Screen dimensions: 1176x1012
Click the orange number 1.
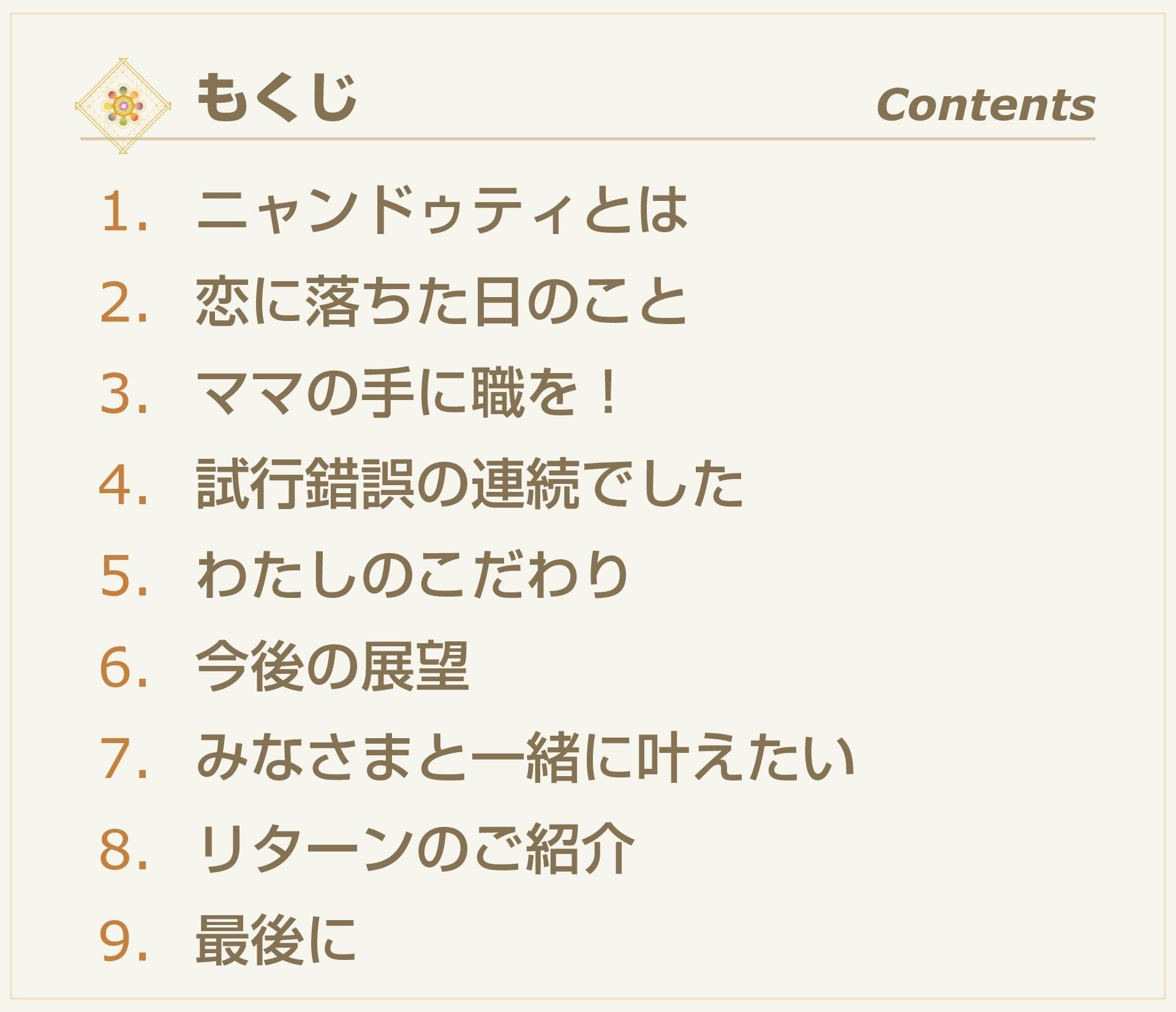[123, 211]
